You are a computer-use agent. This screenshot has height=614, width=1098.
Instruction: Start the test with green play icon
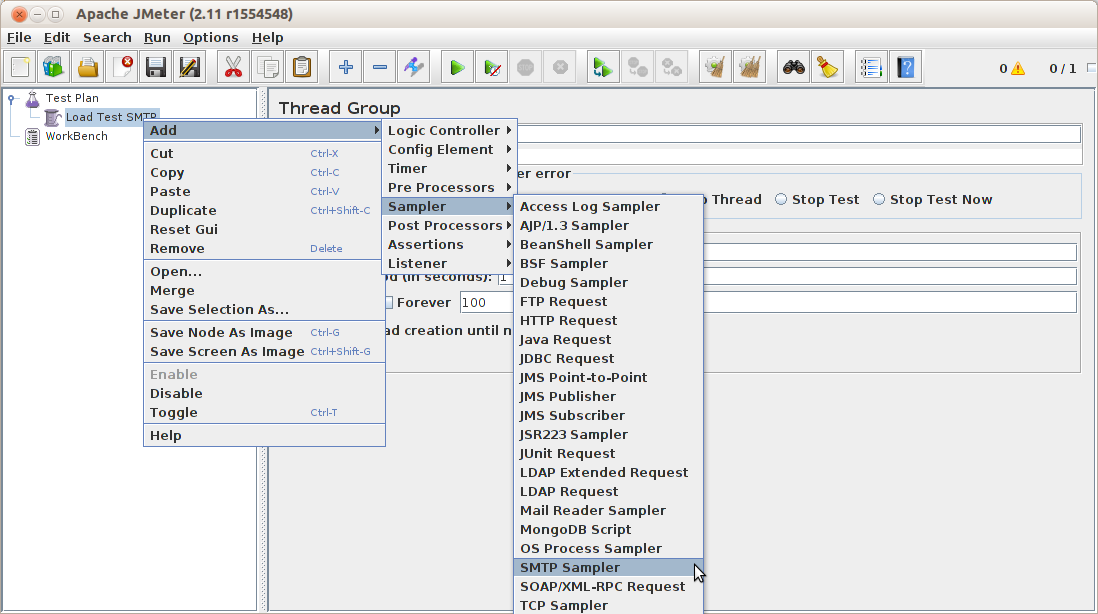pos(457,68)
